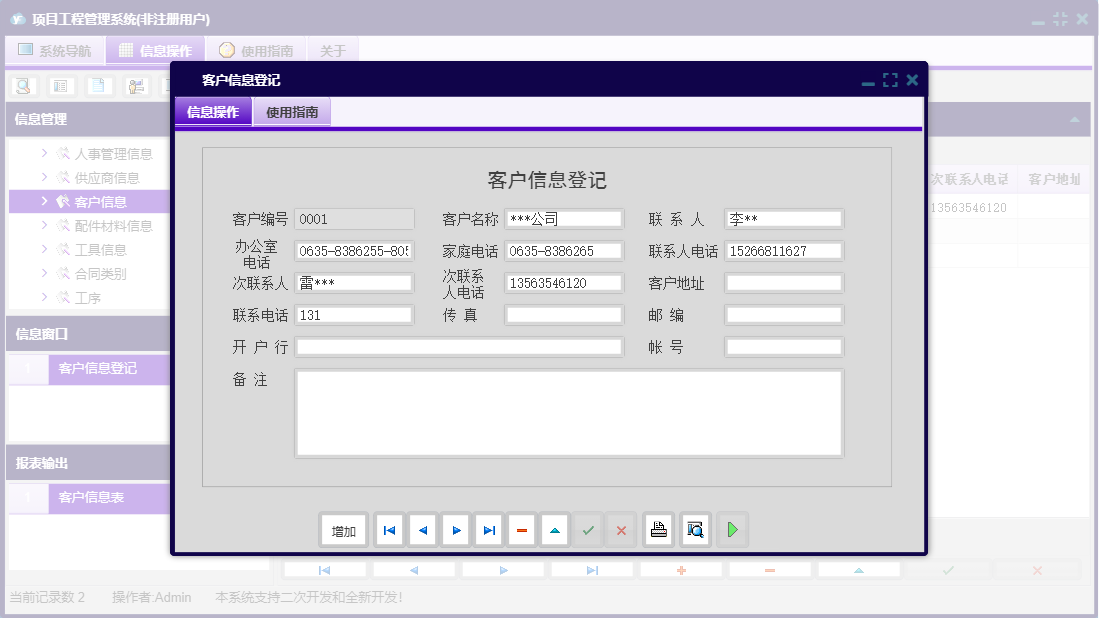Open print preview via magnifier-printer icon
Screen dimensions: 1099x618
tap(695, 529)
